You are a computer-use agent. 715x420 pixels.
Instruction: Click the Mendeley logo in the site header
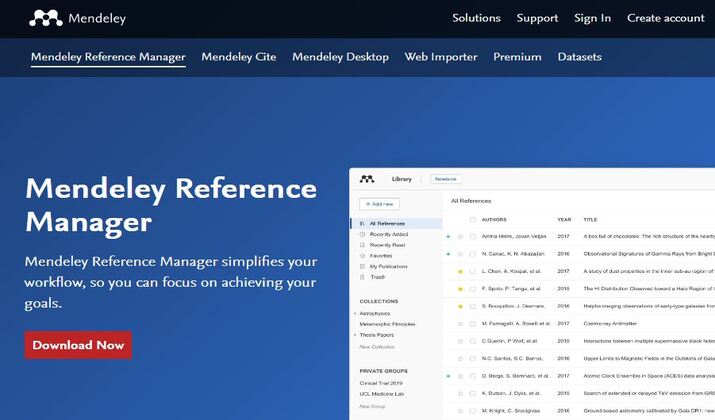click(x=78, y=18)
